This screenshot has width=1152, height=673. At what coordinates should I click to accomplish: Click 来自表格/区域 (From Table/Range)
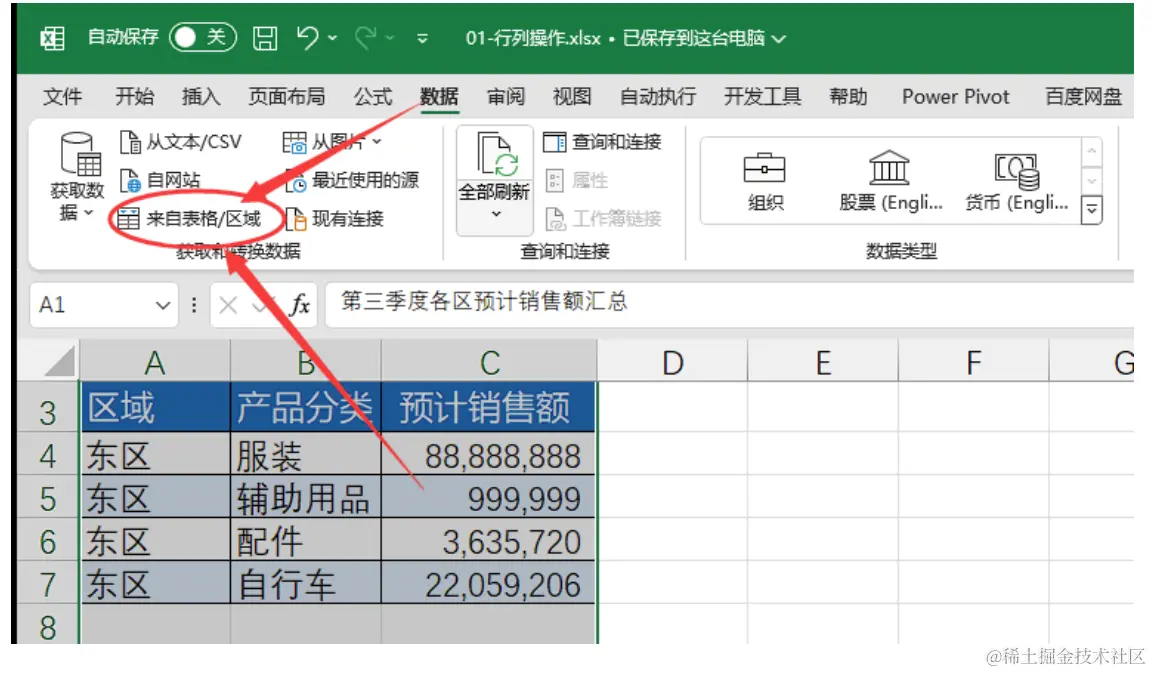[x=190, y=218]
